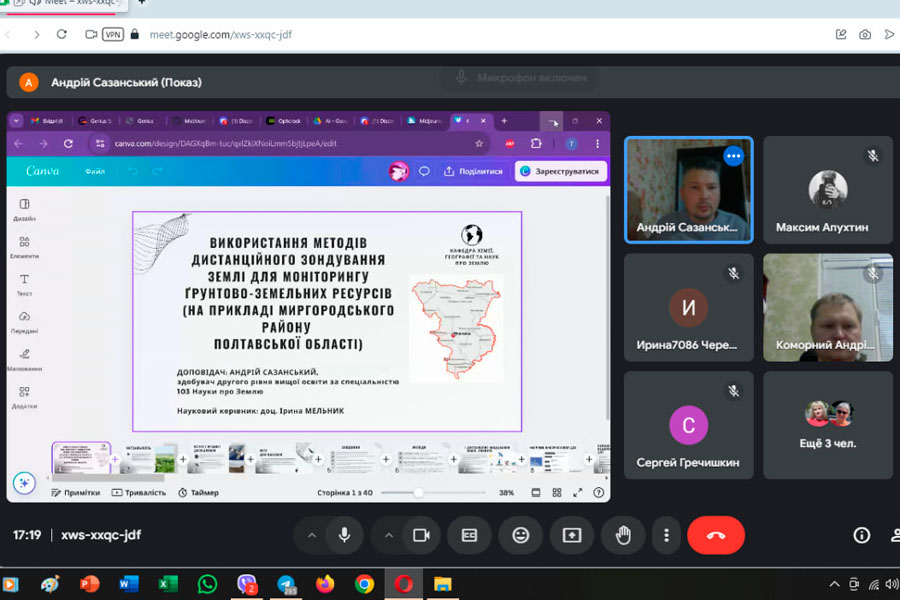Click the Поділитися share button
The height and width of the screenshot is (600, 900).
point(474,171)
